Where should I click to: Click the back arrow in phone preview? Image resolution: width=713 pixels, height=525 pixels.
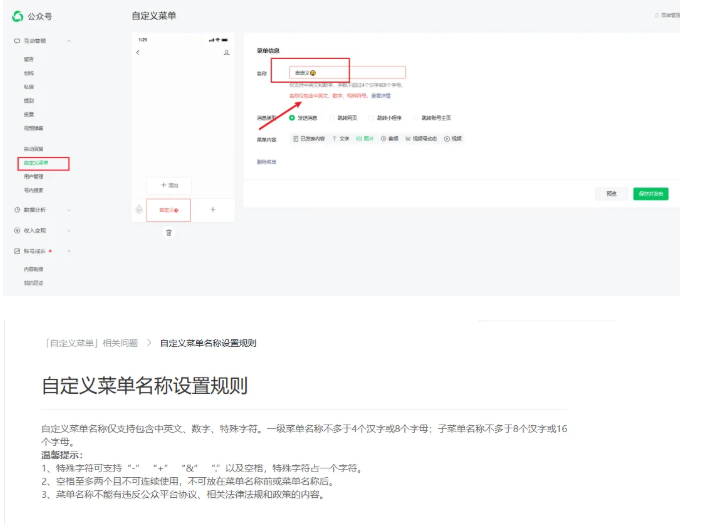(138, 52)
